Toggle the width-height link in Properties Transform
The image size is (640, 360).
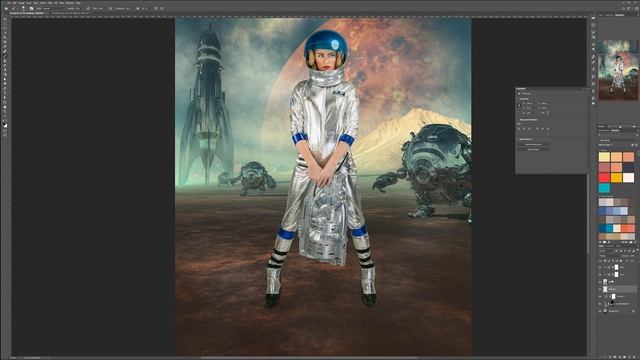tap(519, 106)
